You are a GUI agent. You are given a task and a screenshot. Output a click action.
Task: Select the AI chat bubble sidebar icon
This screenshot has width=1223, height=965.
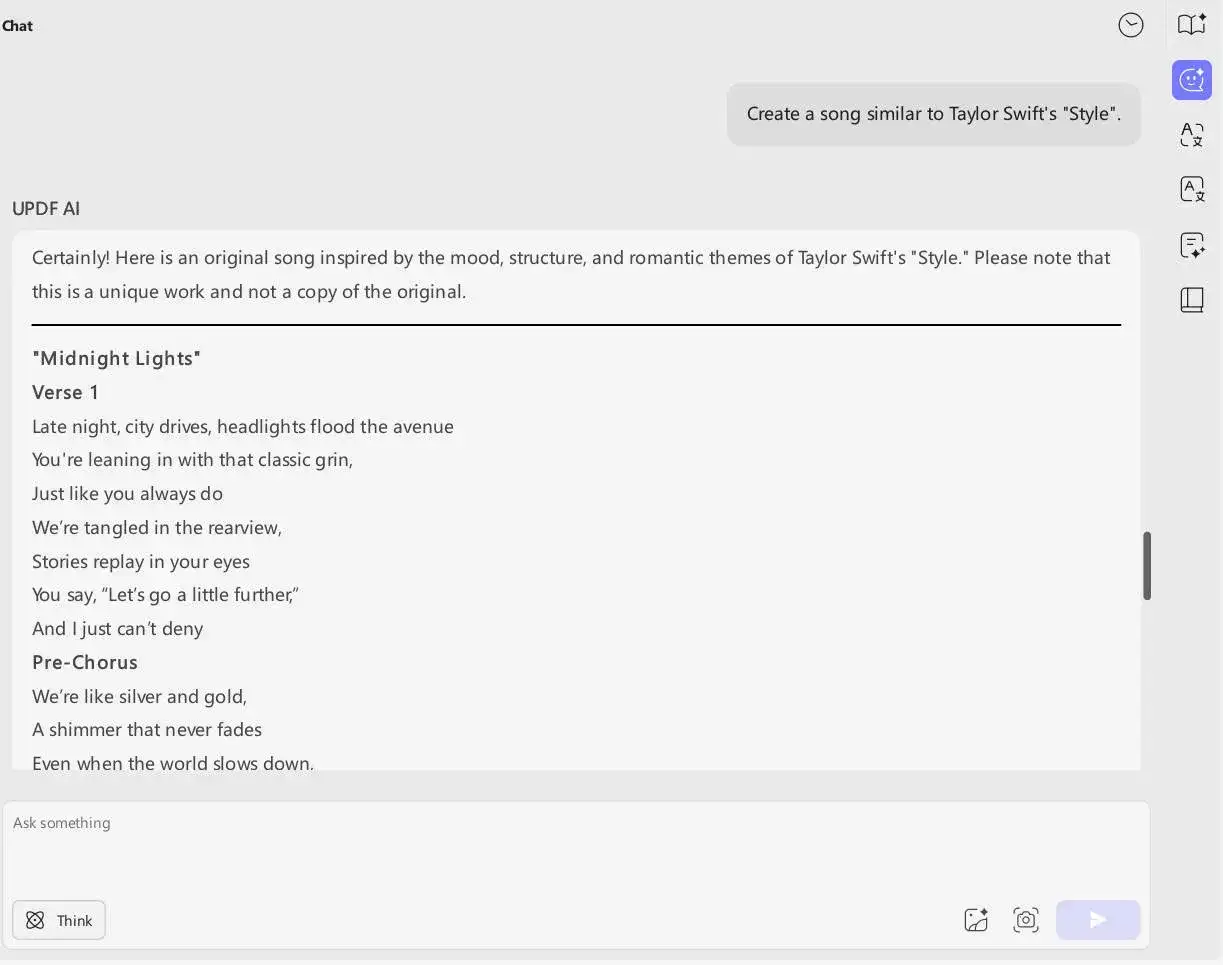pos(1191,80)
